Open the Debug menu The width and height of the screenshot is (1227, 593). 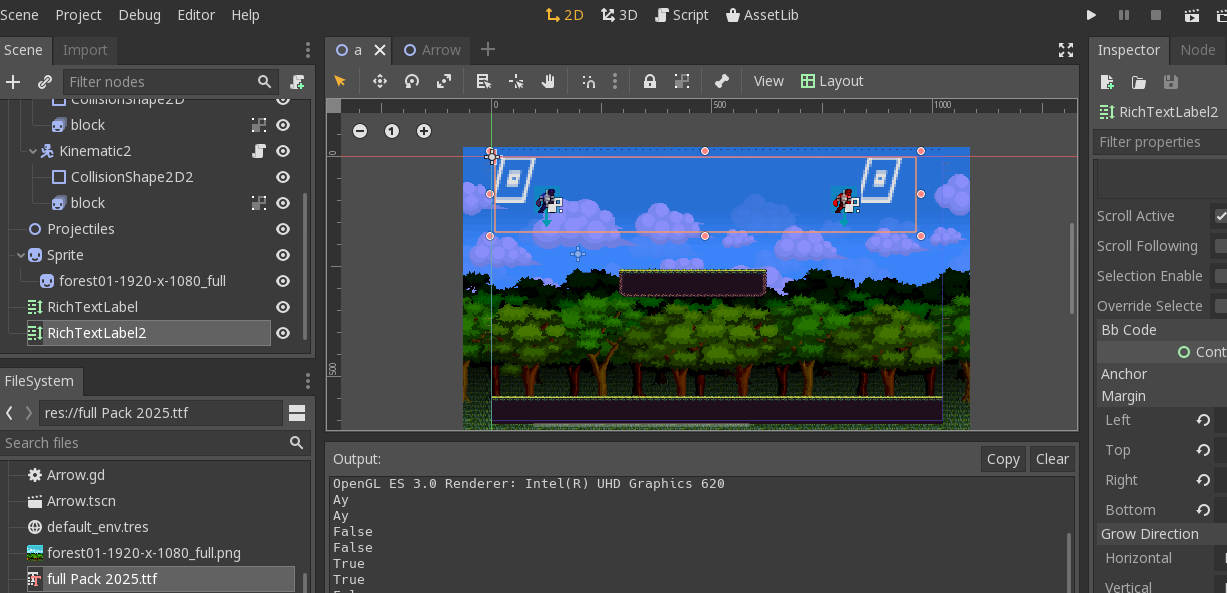click(x=139, y=15)
